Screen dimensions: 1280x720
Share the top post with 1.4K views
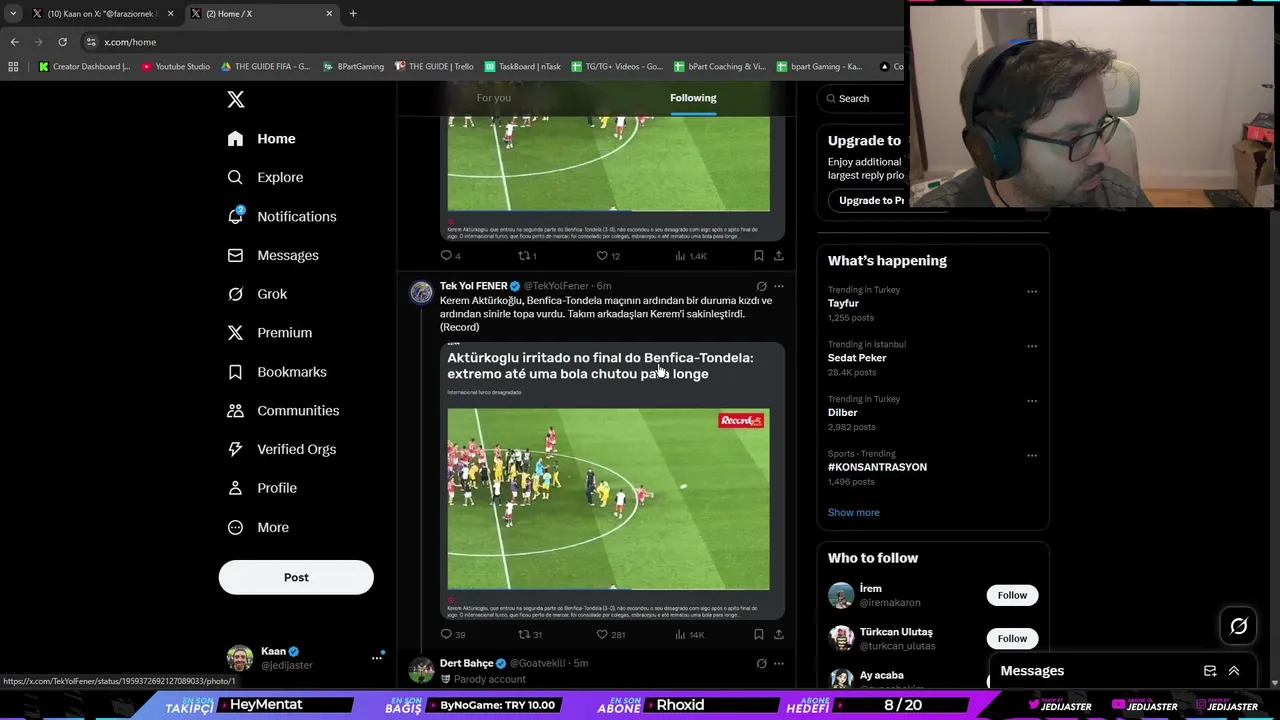coord(778,256)
